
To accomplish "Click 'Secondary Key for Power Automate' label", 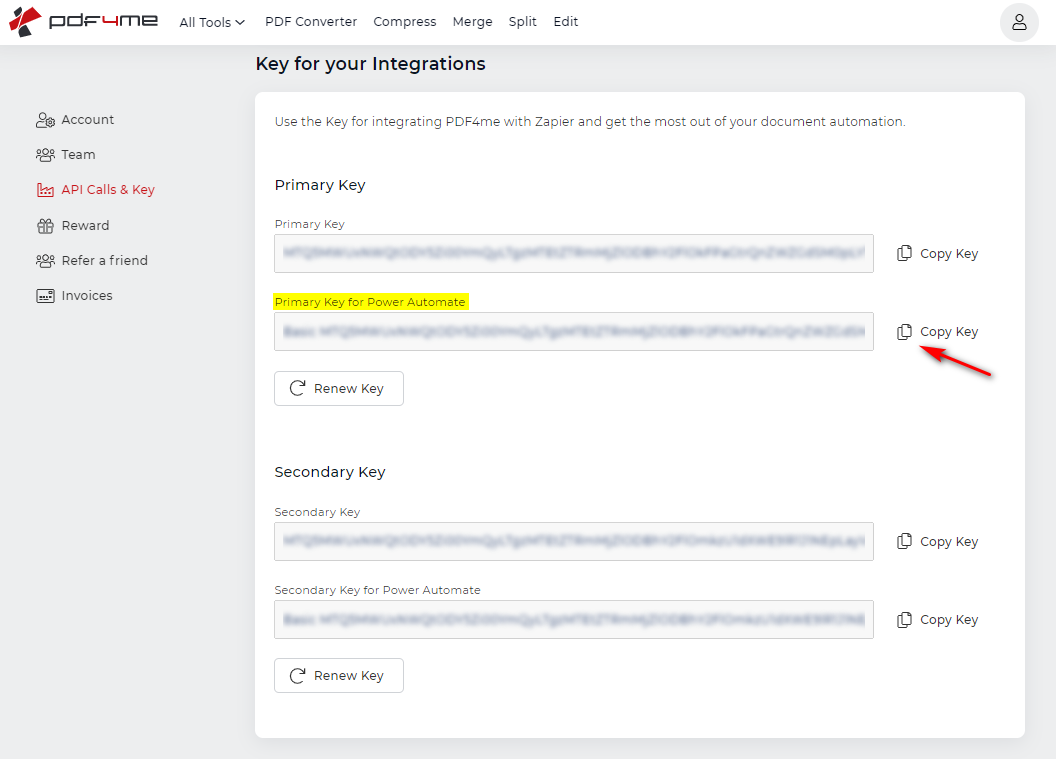I will [x=378, y=591].
